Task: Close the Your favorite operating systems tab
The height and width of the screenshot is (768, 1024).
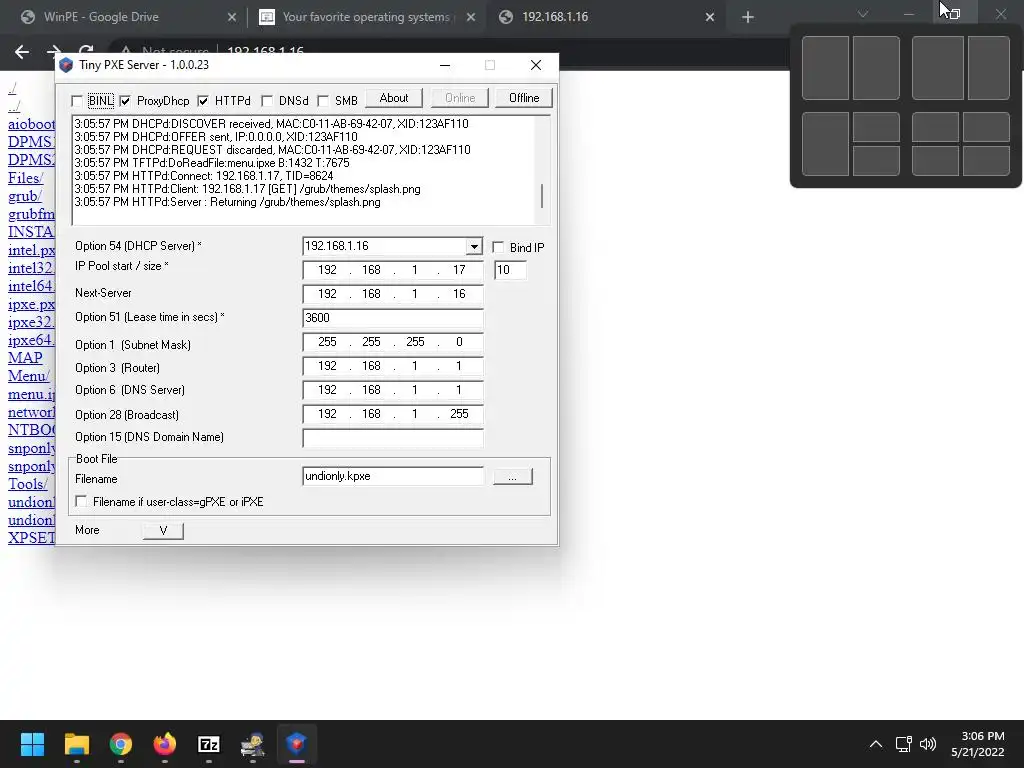Action: [471, 17]
